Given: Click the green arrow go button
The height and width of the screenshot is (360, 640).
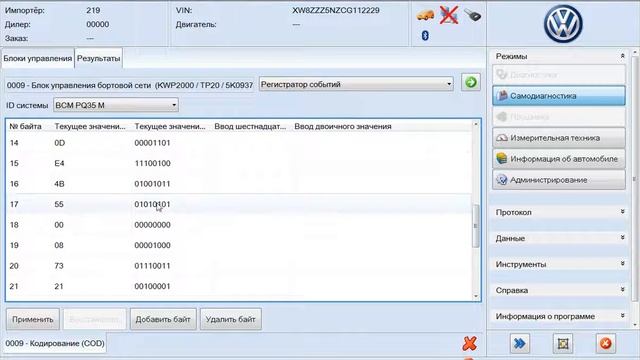Looking at the screenshot, I should tap(470, 82).
